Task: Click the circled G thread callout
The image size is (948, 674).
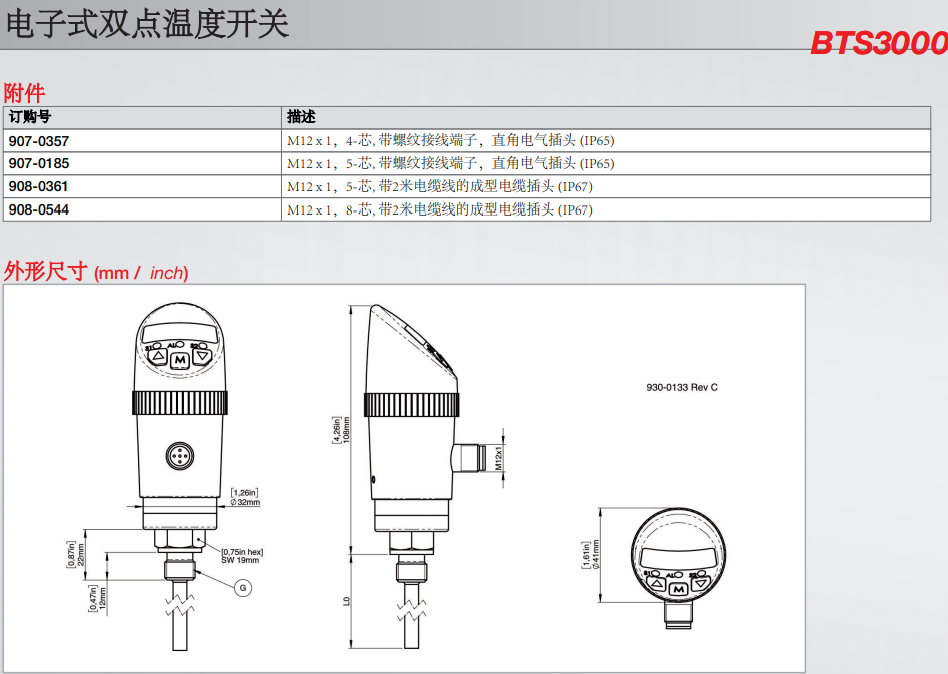Action: pos(243,588)
